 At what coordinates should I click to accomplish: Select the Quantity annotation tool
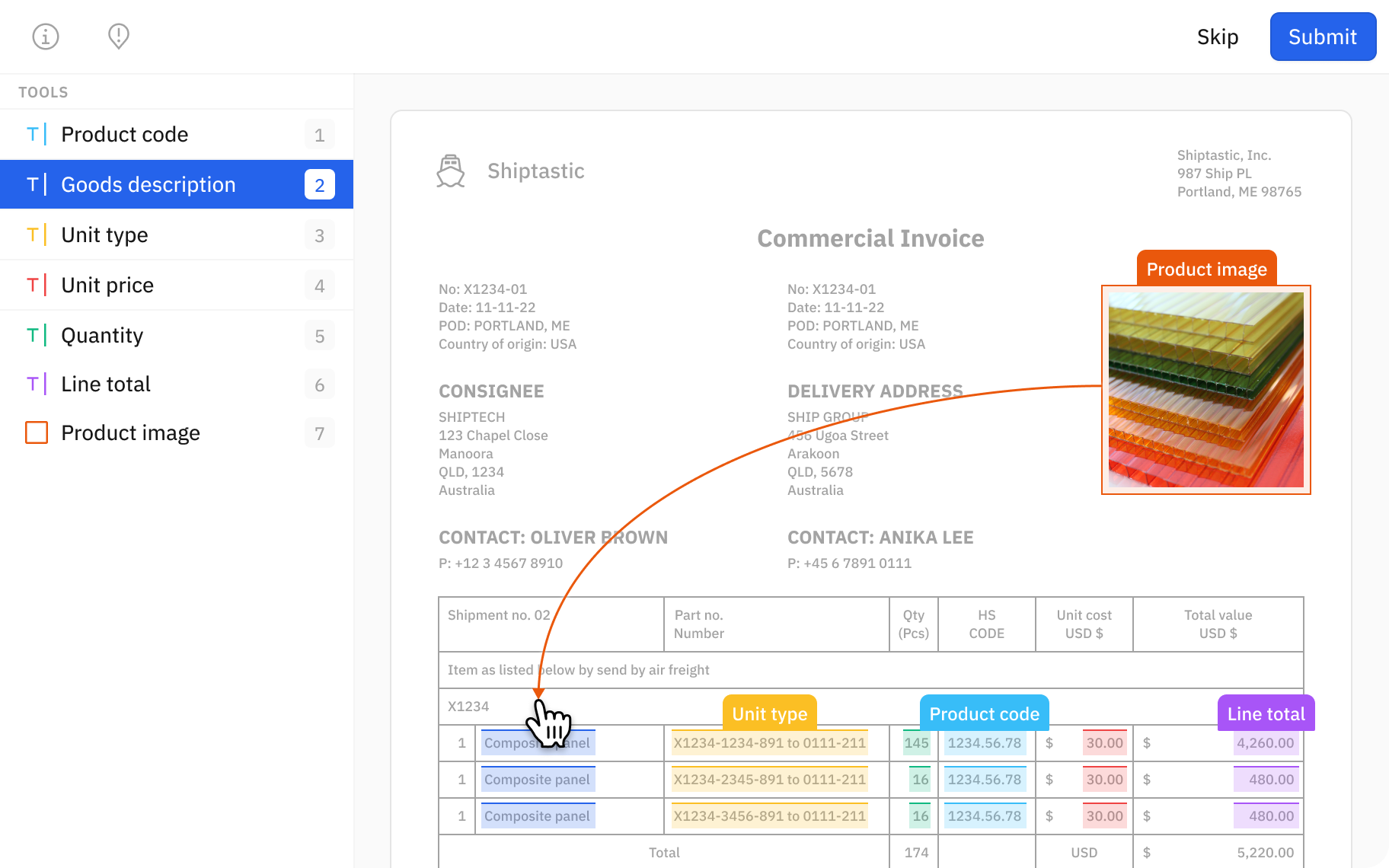pos(102,335)
